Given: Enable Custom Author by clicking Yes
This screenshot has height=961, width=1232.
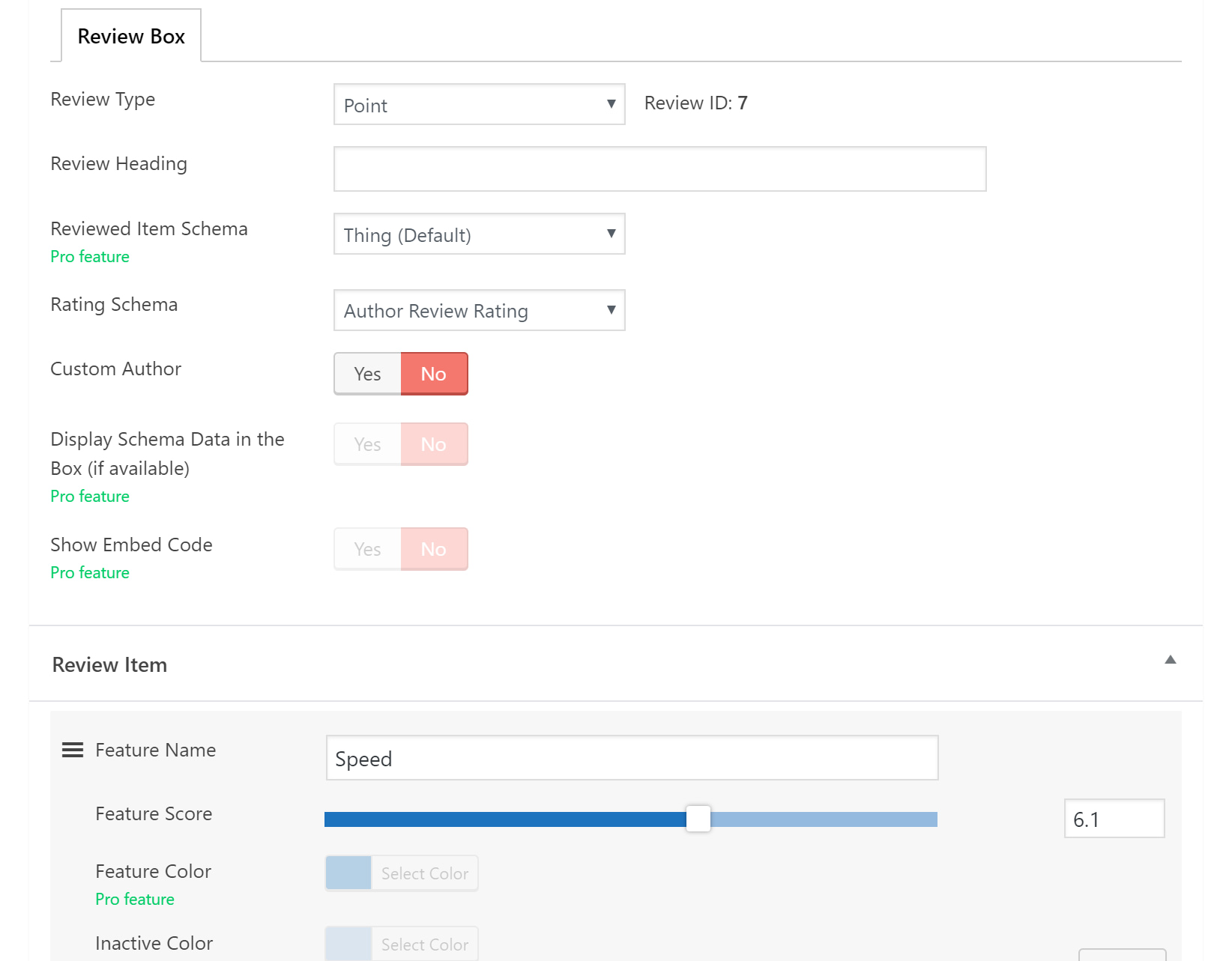Looking at the screenshot, I should pos(366,374).
